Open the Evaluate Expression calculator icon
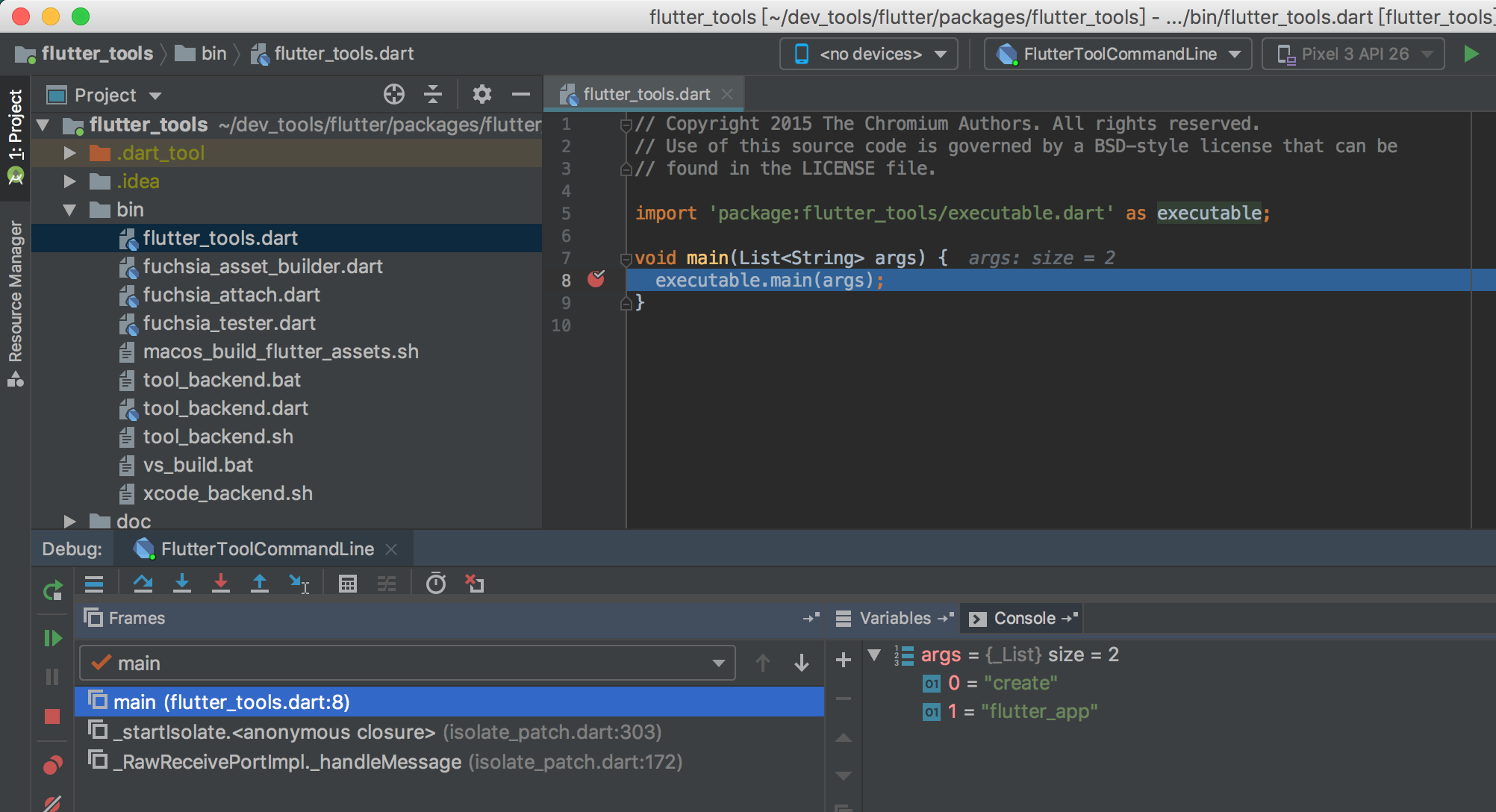 click(347, 583)
